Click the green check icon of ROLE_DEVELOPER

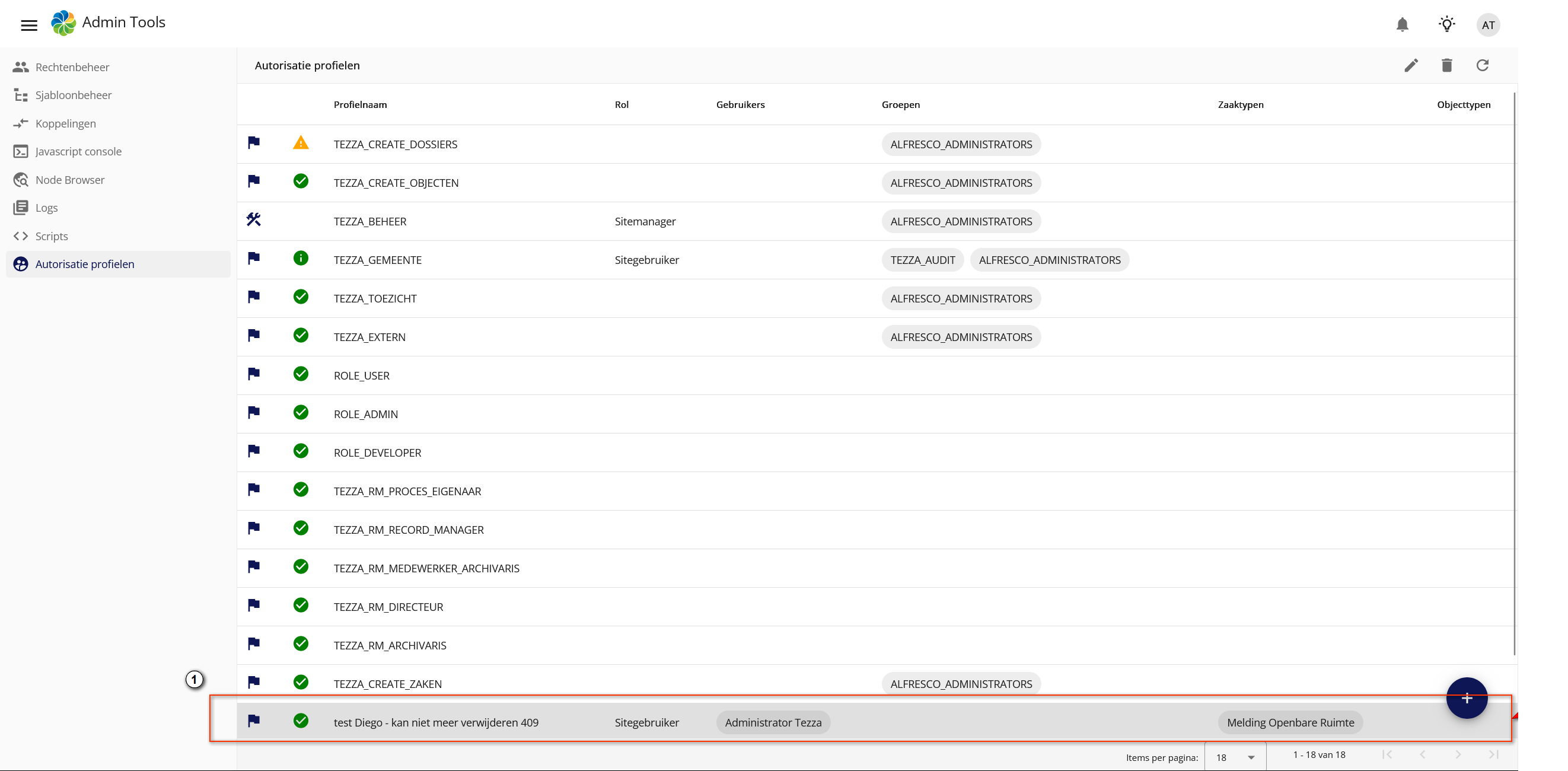click(301, 451)
